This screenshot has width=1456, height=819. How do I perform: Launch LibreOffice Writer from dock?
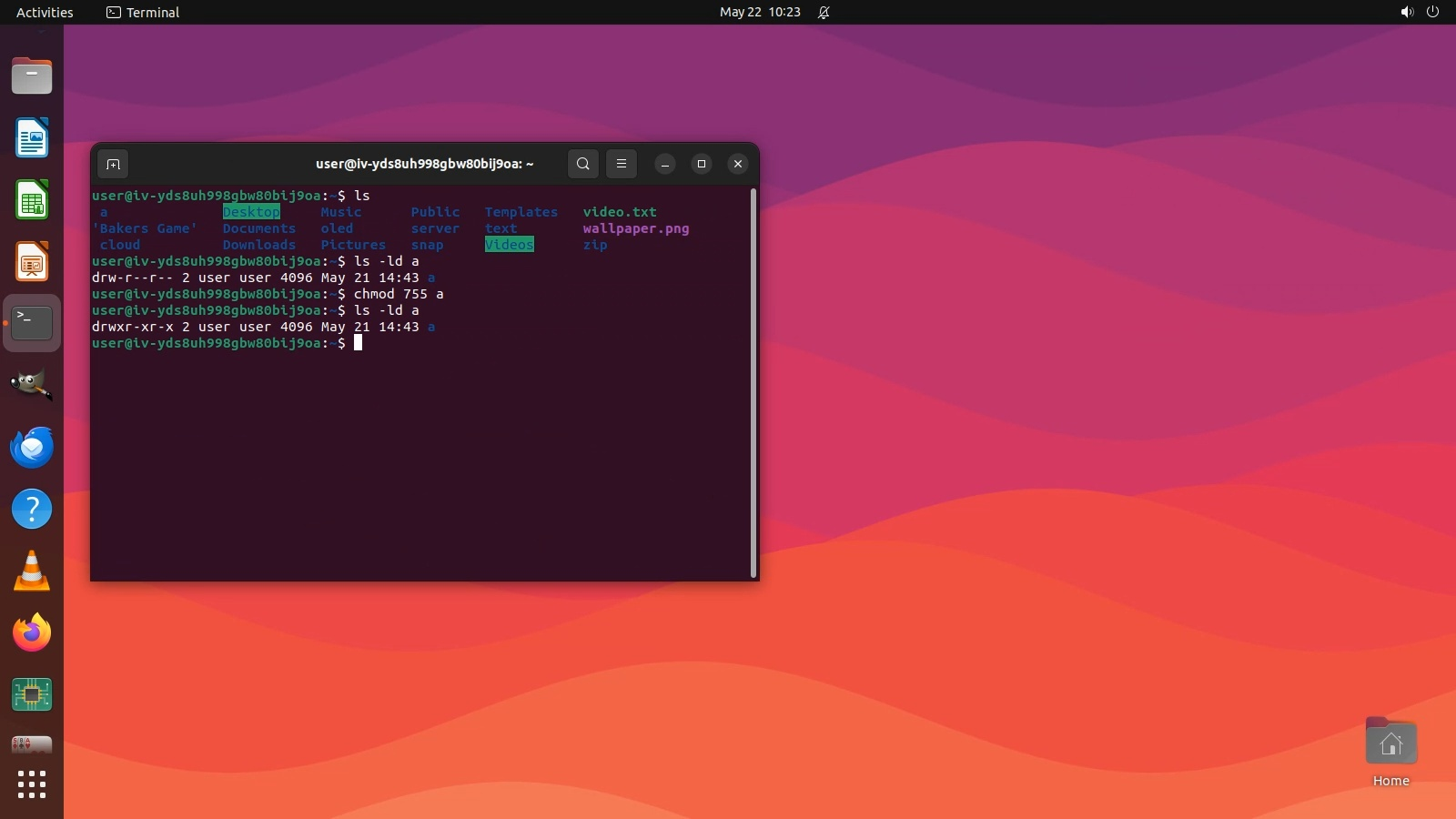(32, 138)
